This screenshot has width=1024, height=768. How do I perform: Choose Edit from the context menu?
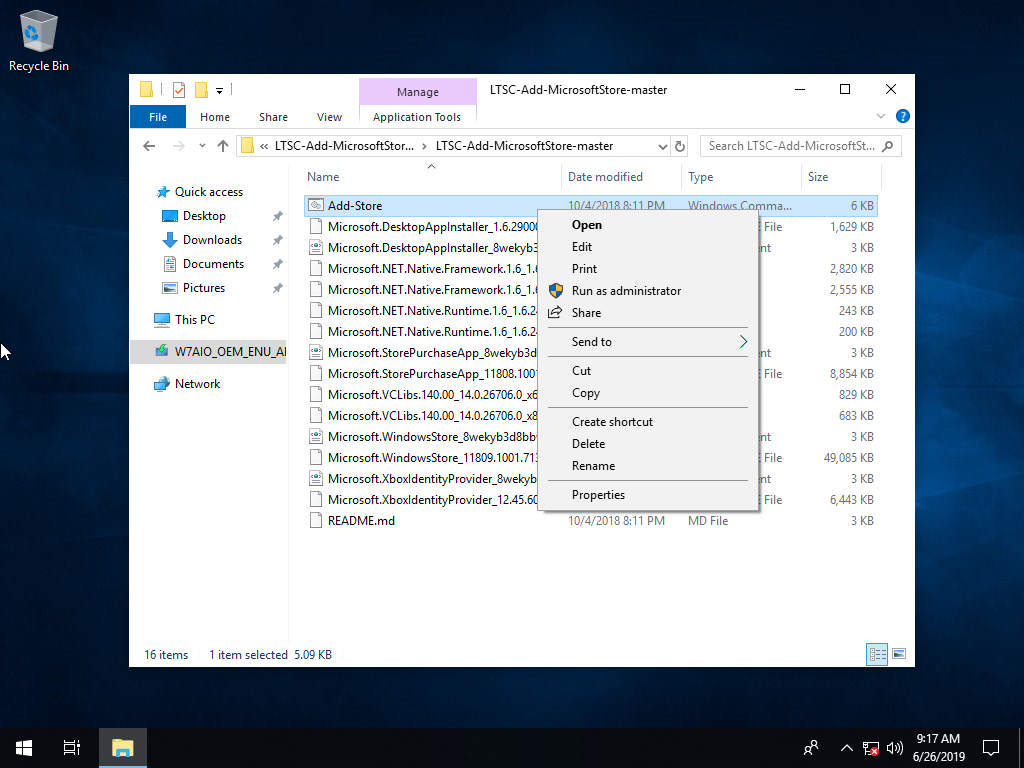click(648, 247)
